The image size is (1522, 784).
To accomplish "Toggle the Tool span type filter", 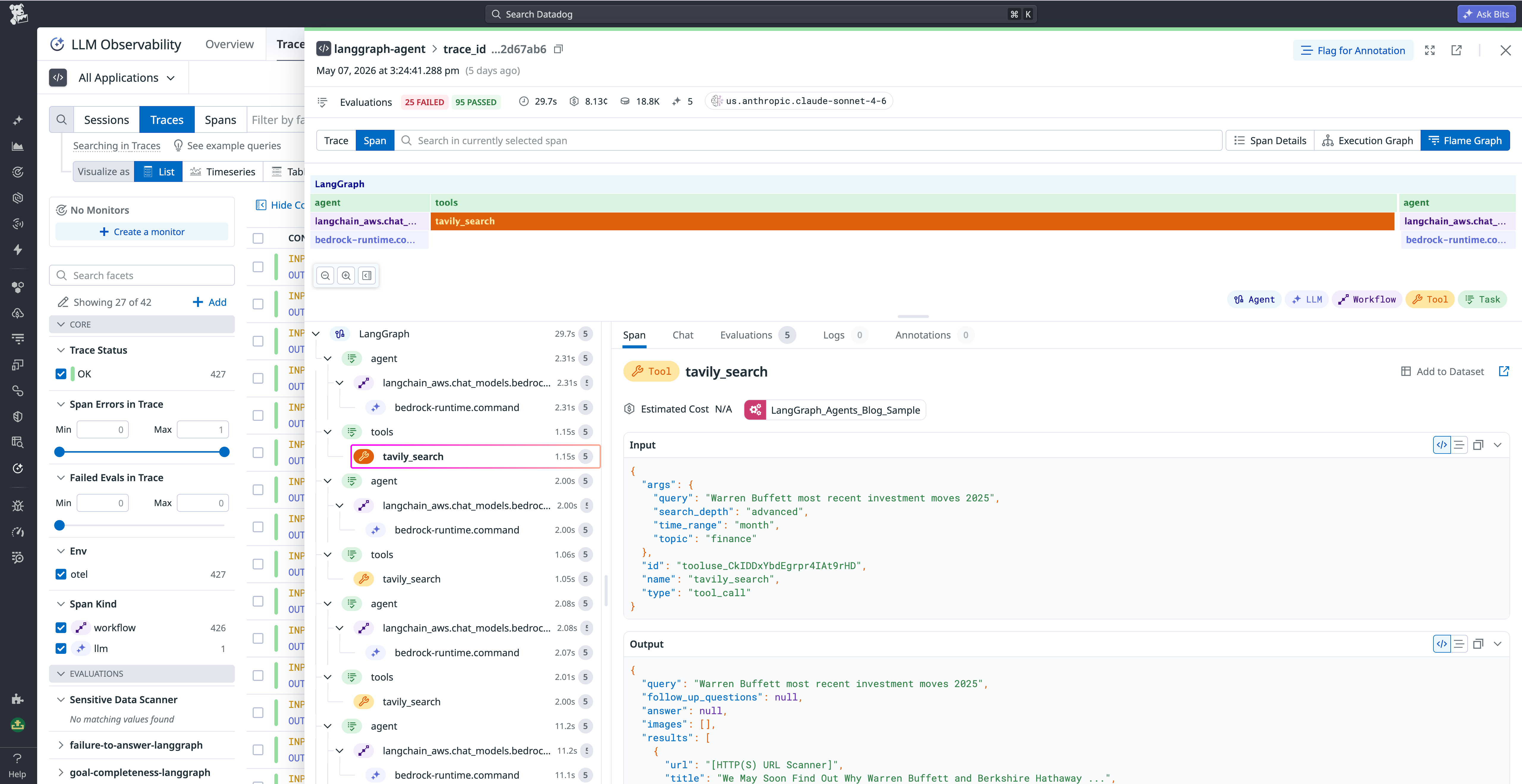I will click(1429, 300).
